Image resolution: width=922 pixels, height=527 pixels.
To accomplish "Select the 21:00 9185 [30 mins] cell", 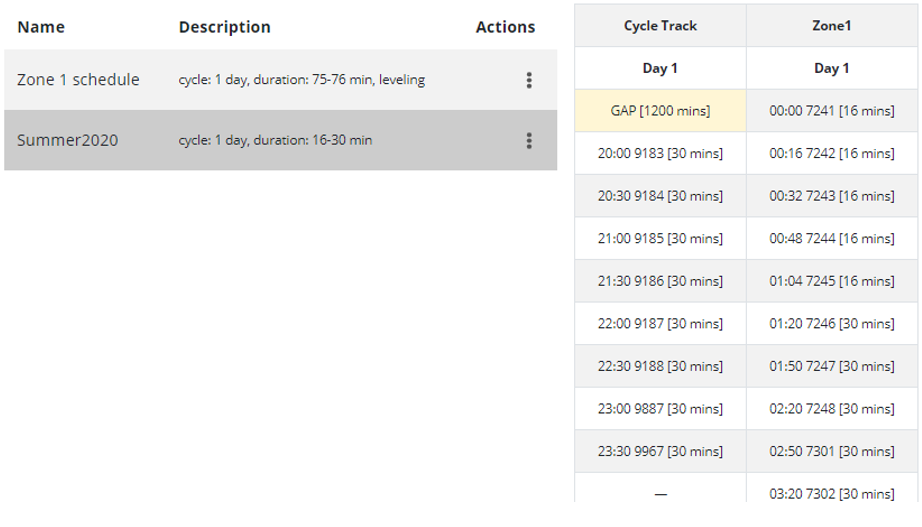I will pos(660,238).
